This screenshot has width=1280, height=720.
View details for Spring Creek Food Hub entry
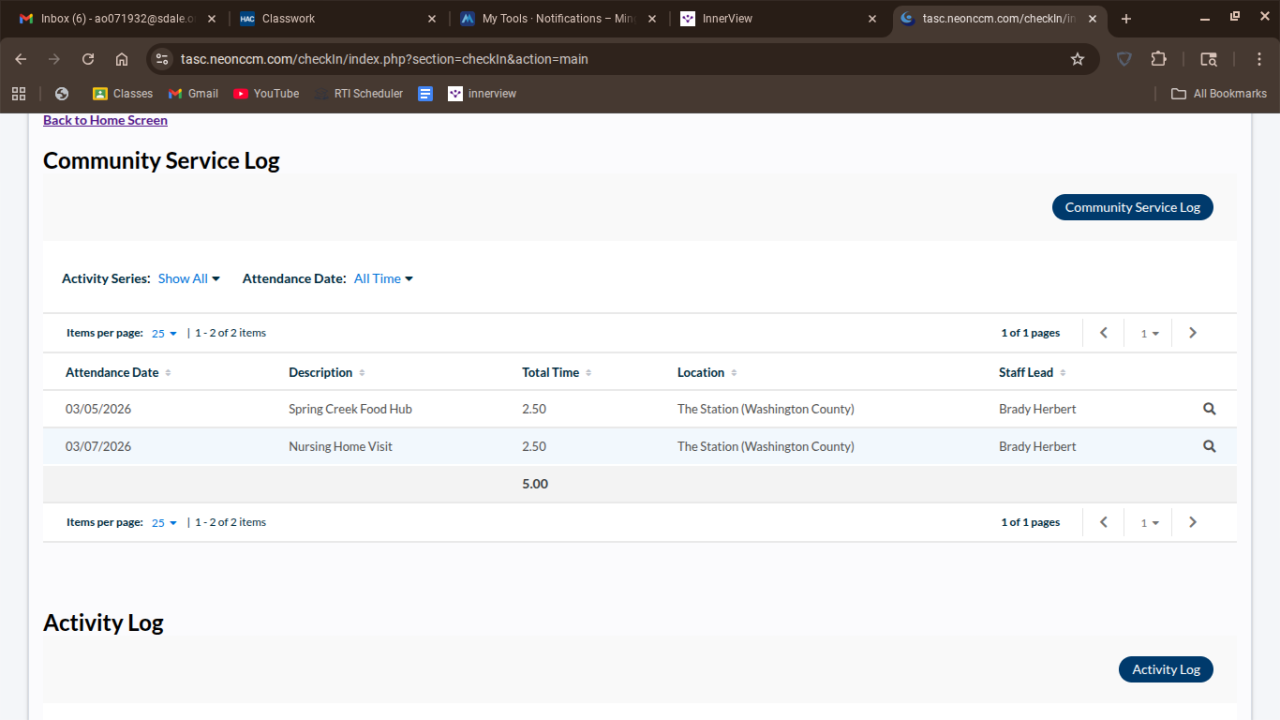coord(1209,409)
